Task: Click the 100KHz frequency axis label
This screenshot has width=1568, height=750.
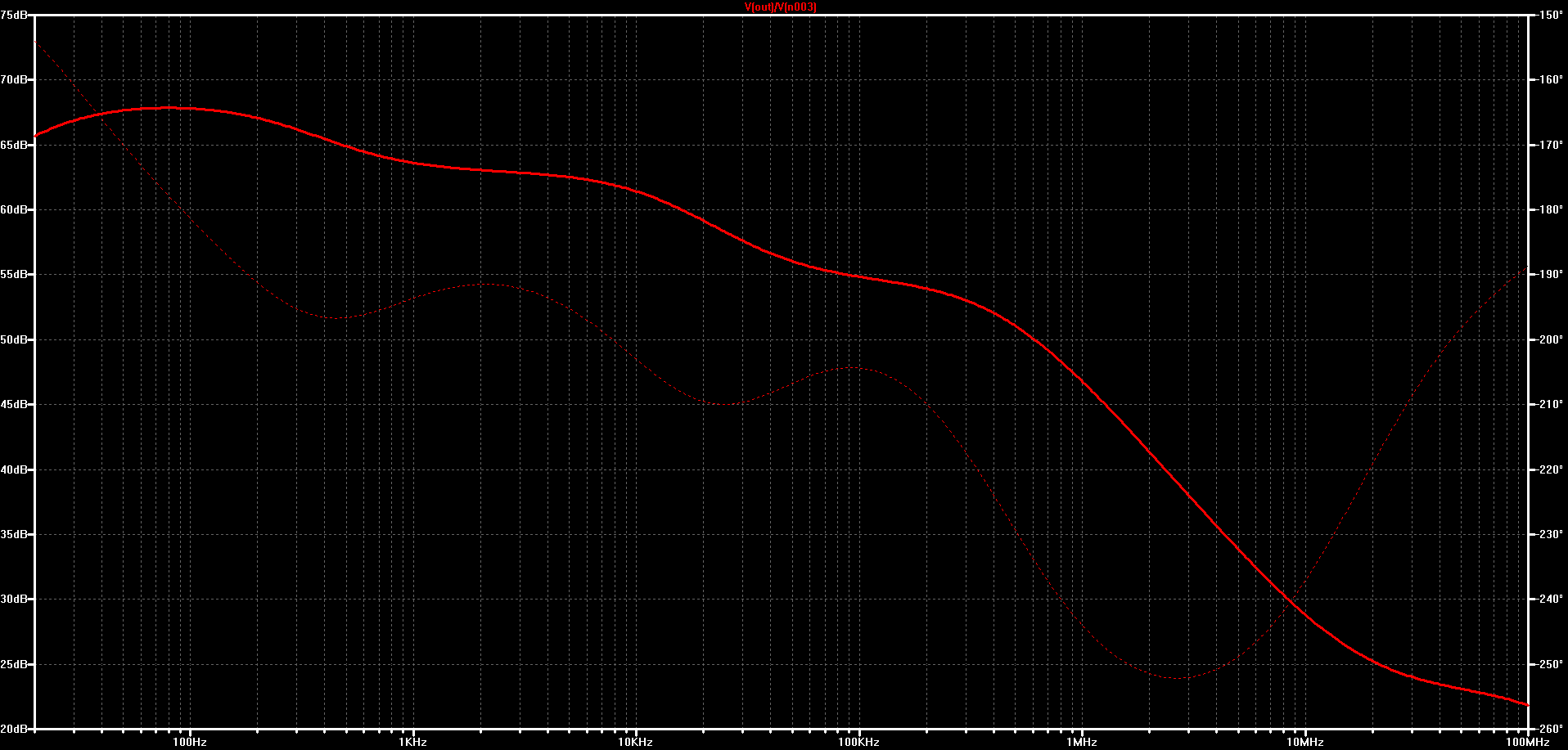Action: click(859, 742)
